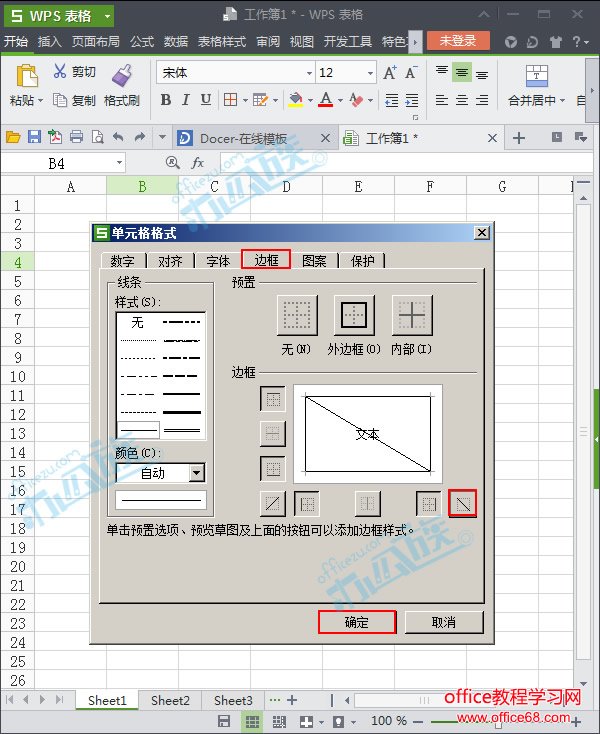600x734 pixels.
Task: Select the 无 line style
Action: click(138, 322)
